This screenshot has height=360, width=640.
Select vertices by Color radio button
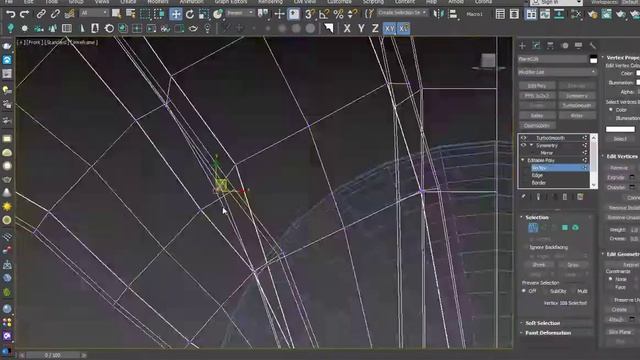[x=611, y=110]
